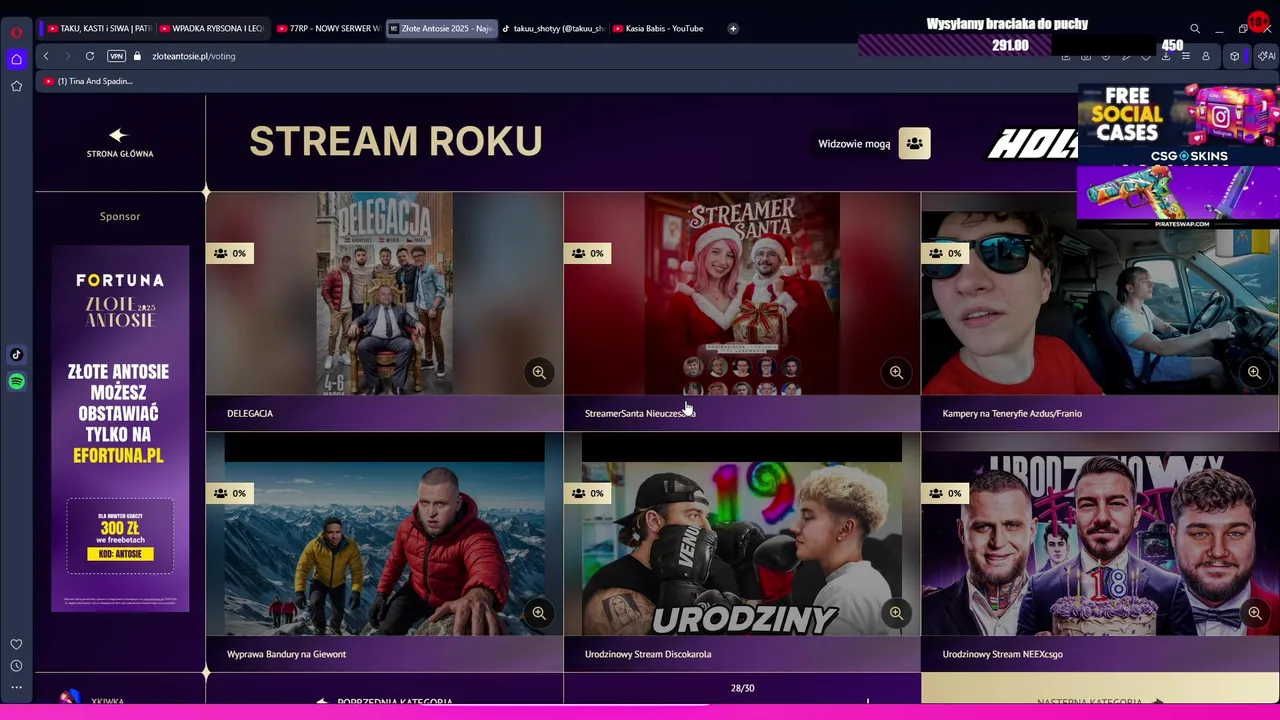Toggle the VPN badge in address bar
Viewport: 1280px width, 720px height.
click(x=116, y=56)
